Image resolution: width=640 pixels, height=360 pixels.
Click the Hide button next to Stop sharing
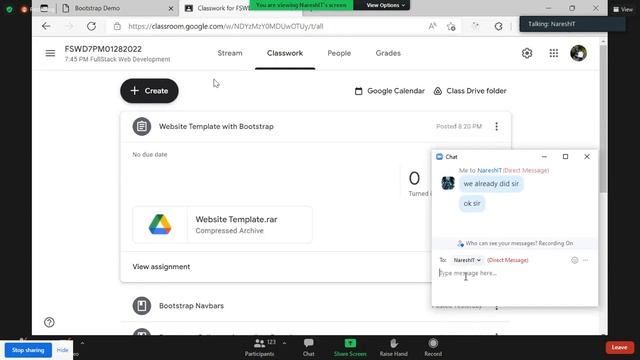[62, 350]
